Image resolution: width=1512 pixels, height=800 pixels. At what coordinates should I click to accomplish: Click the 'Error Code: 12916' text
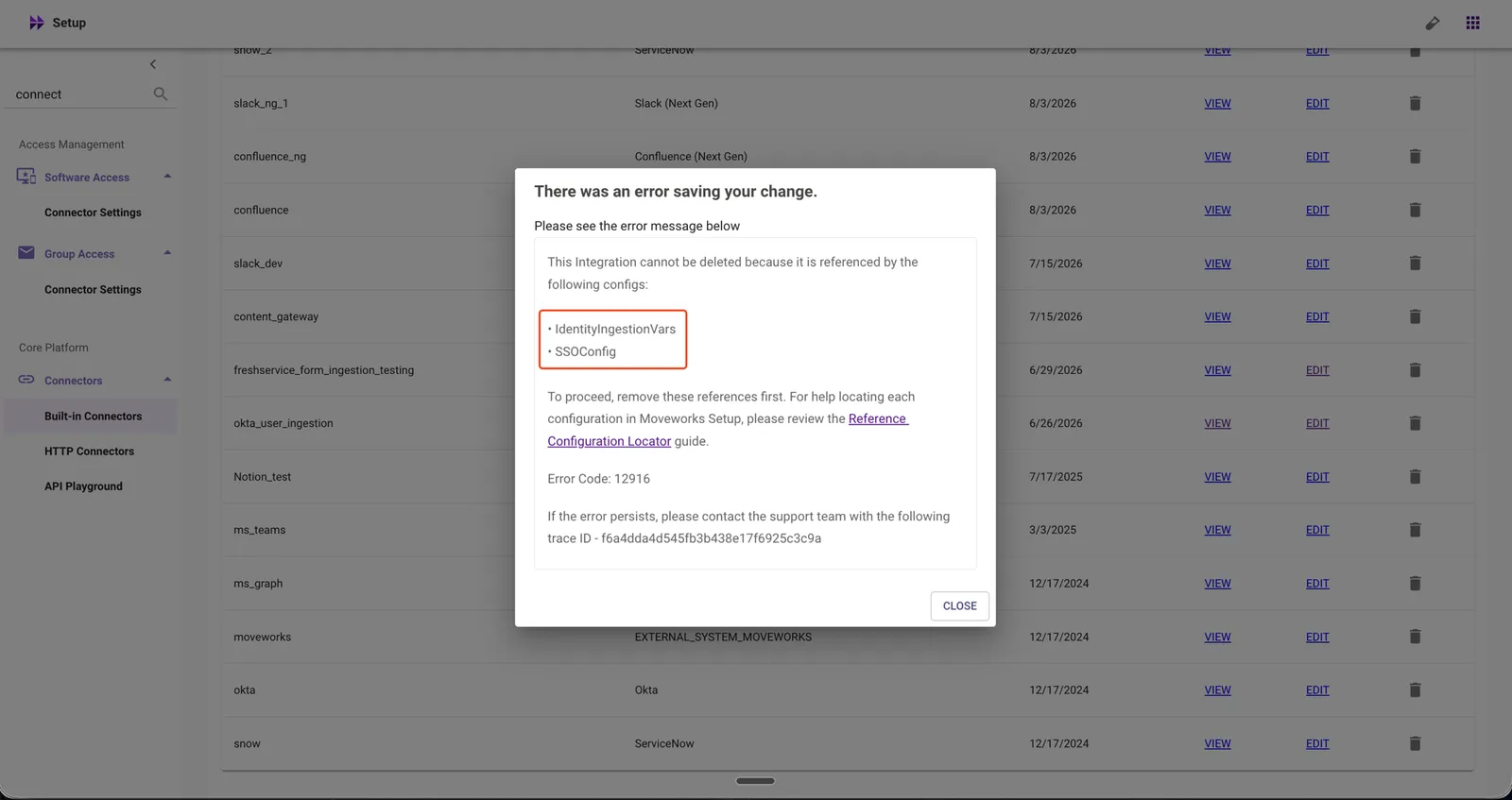click(x=598, y=479)
